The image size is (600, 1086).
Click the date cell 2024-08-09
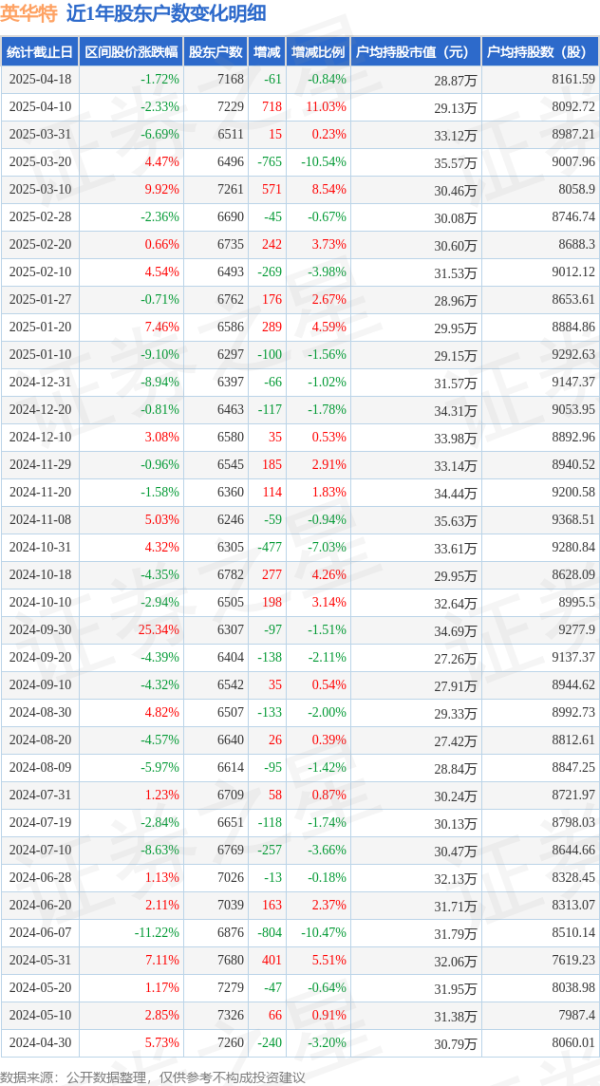coord(41,769)
